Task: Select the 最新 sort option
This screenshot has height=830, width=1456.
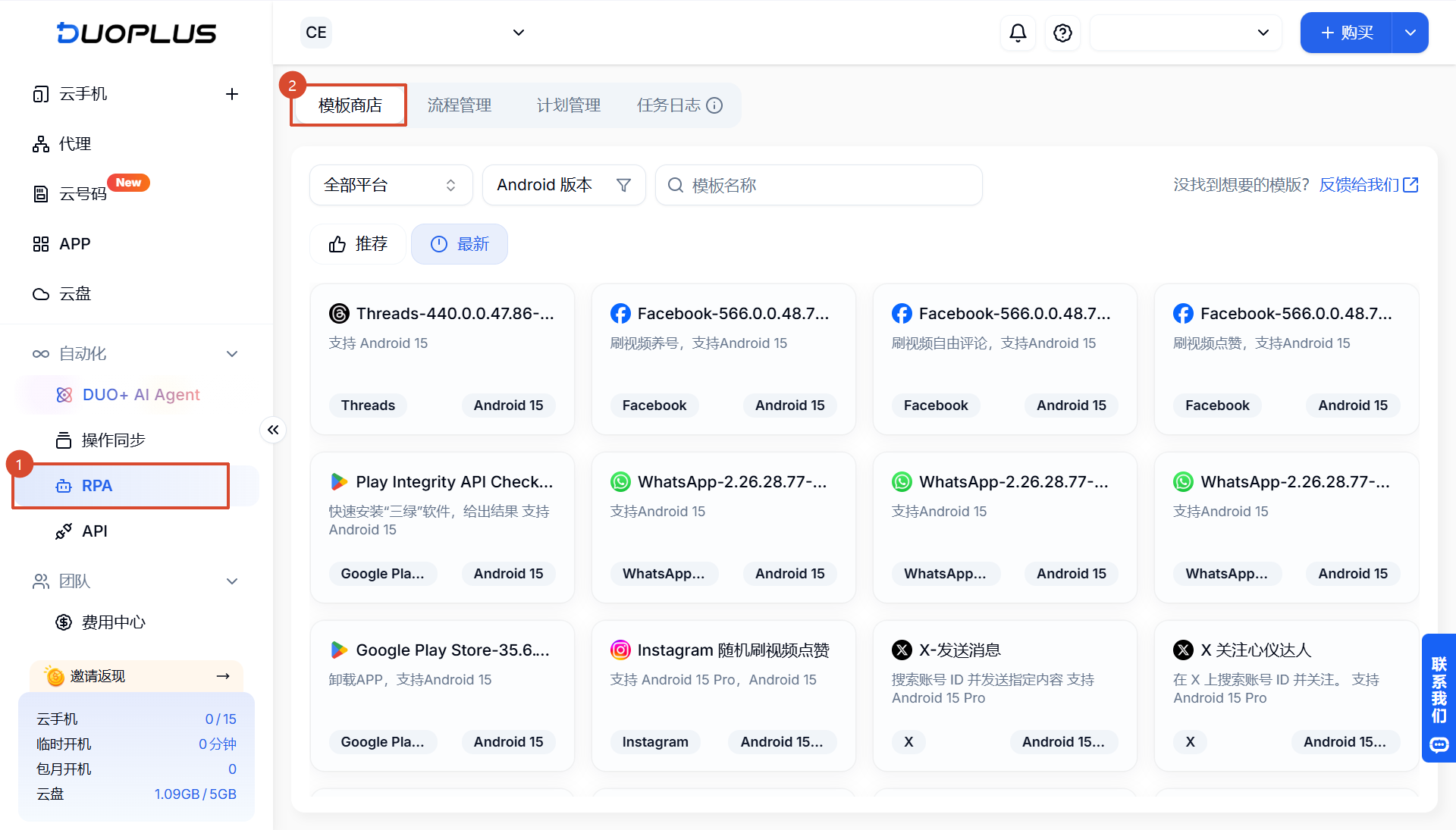Action: [x=460, y=244]
